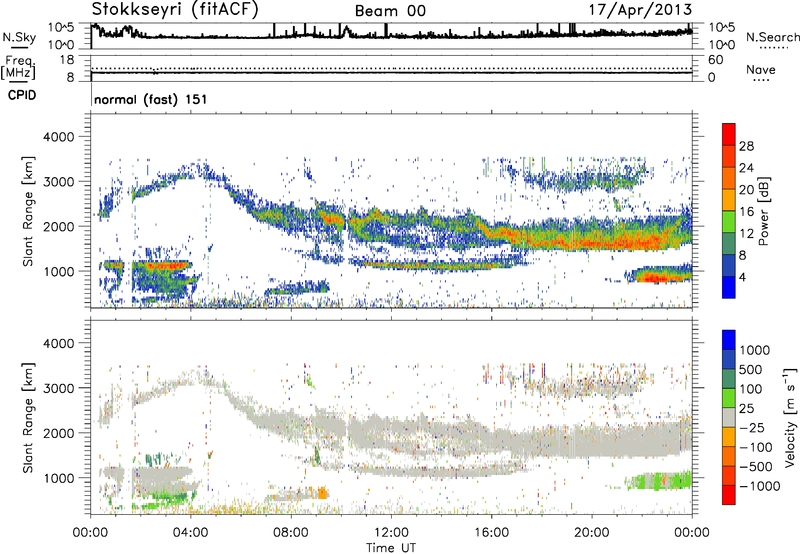
Task: Click the 28 tick on power scale
Action: click(746, 146)
